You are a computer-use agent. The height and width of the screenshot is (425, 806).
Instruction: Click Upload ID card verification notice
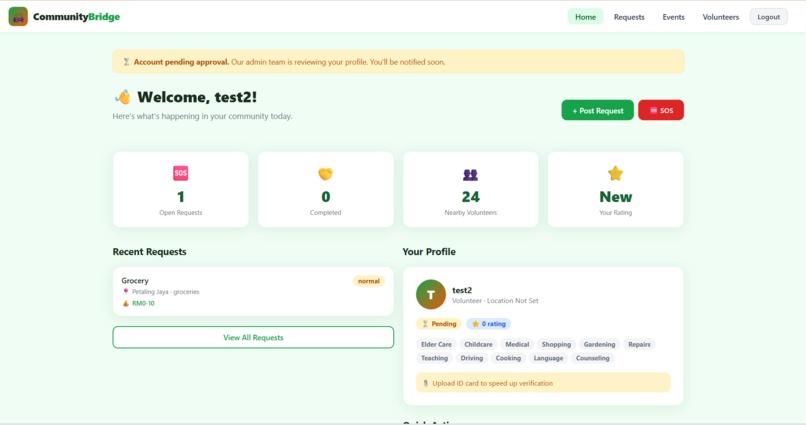543,383
